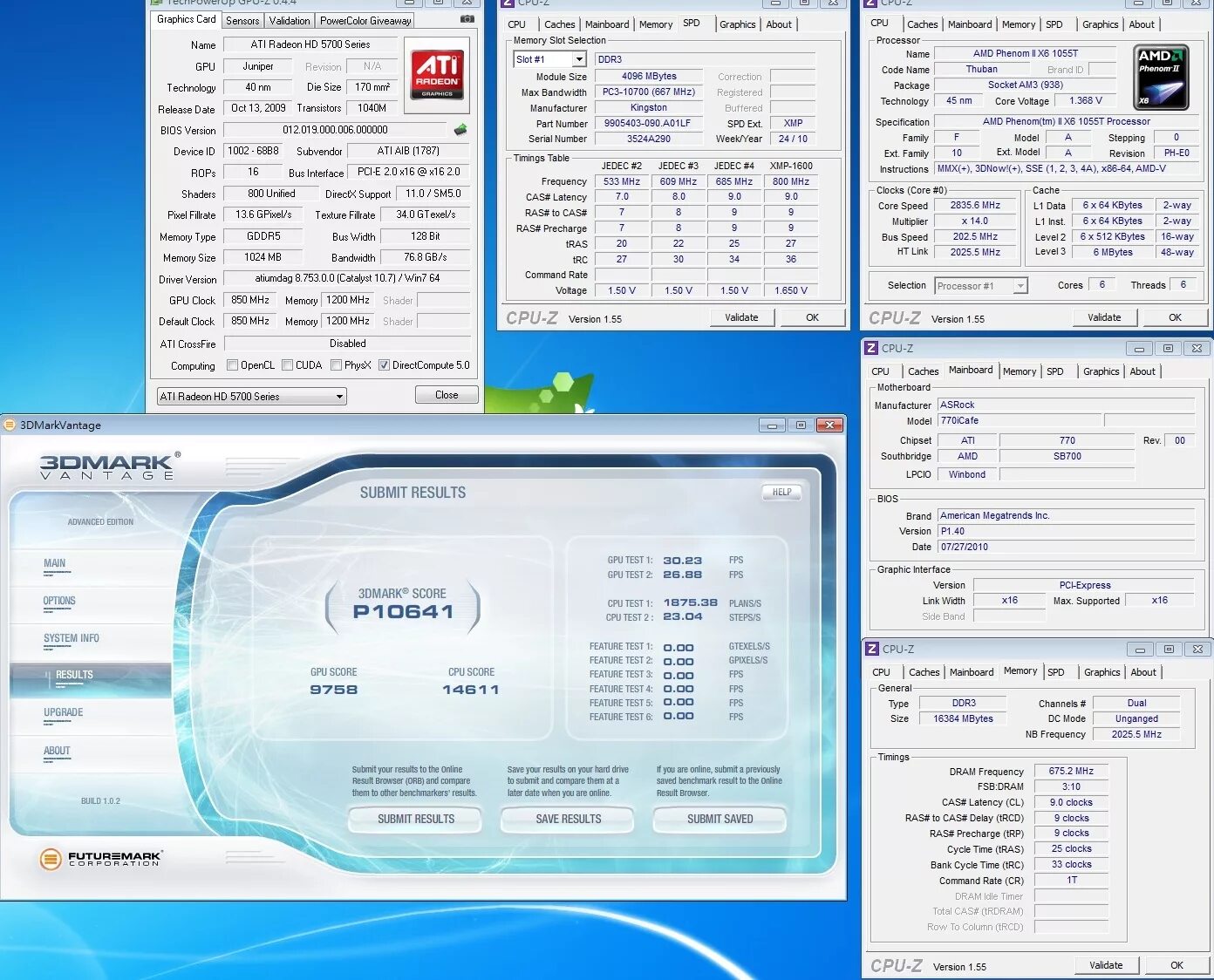Open the Memory tab in the CPU-Z processor window
The width and height of the screenshot is (1214, 980).
tap(1019, 24)
